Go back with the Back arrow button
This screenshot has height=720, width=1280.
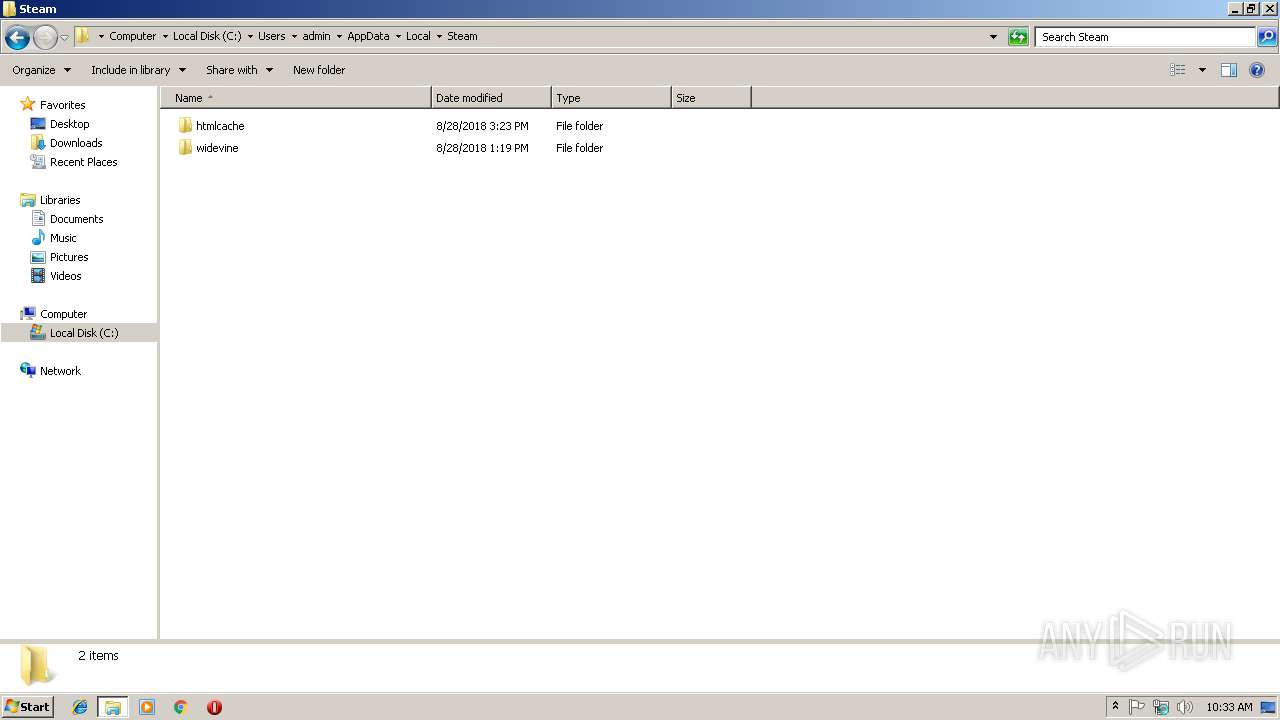click(x=17, y=38)
